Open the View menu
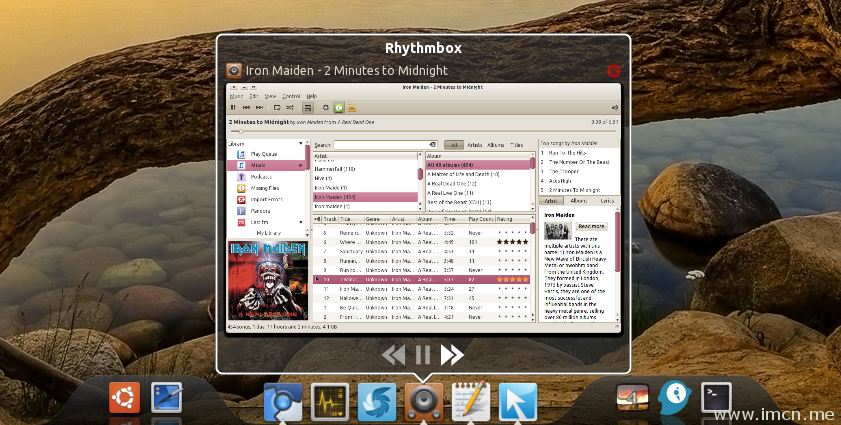841x425 pixels. coord(270,96)
